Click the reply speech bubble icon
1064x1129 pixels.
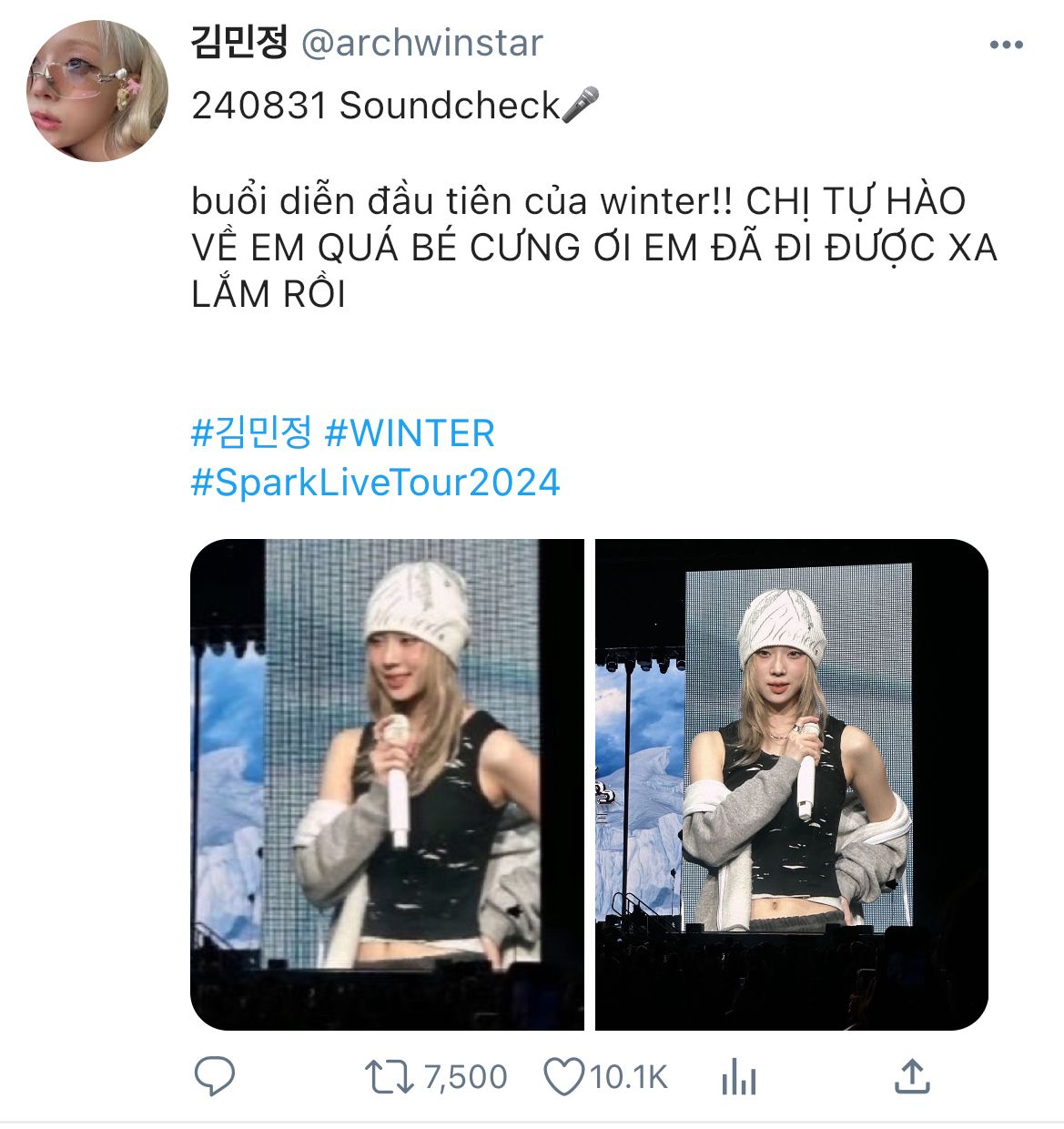pos(215,1076)
